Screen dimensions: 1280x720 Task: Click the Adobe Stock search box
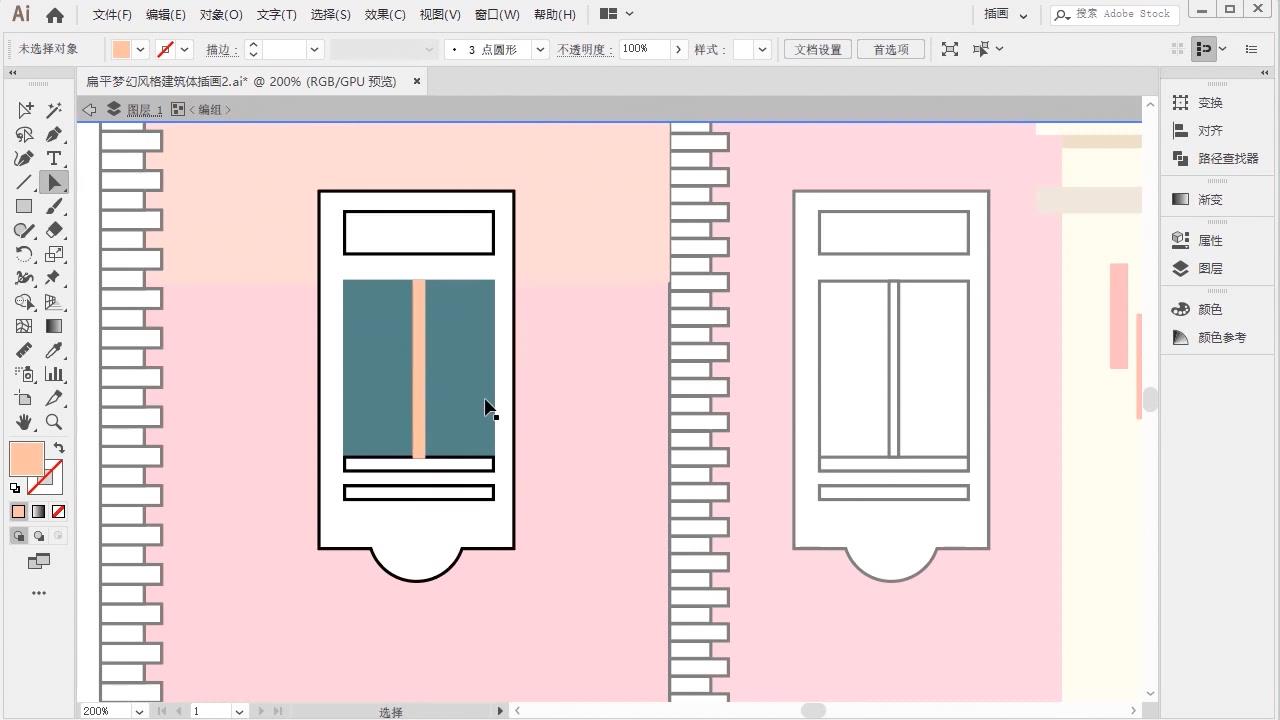(x=1113, y=14)
